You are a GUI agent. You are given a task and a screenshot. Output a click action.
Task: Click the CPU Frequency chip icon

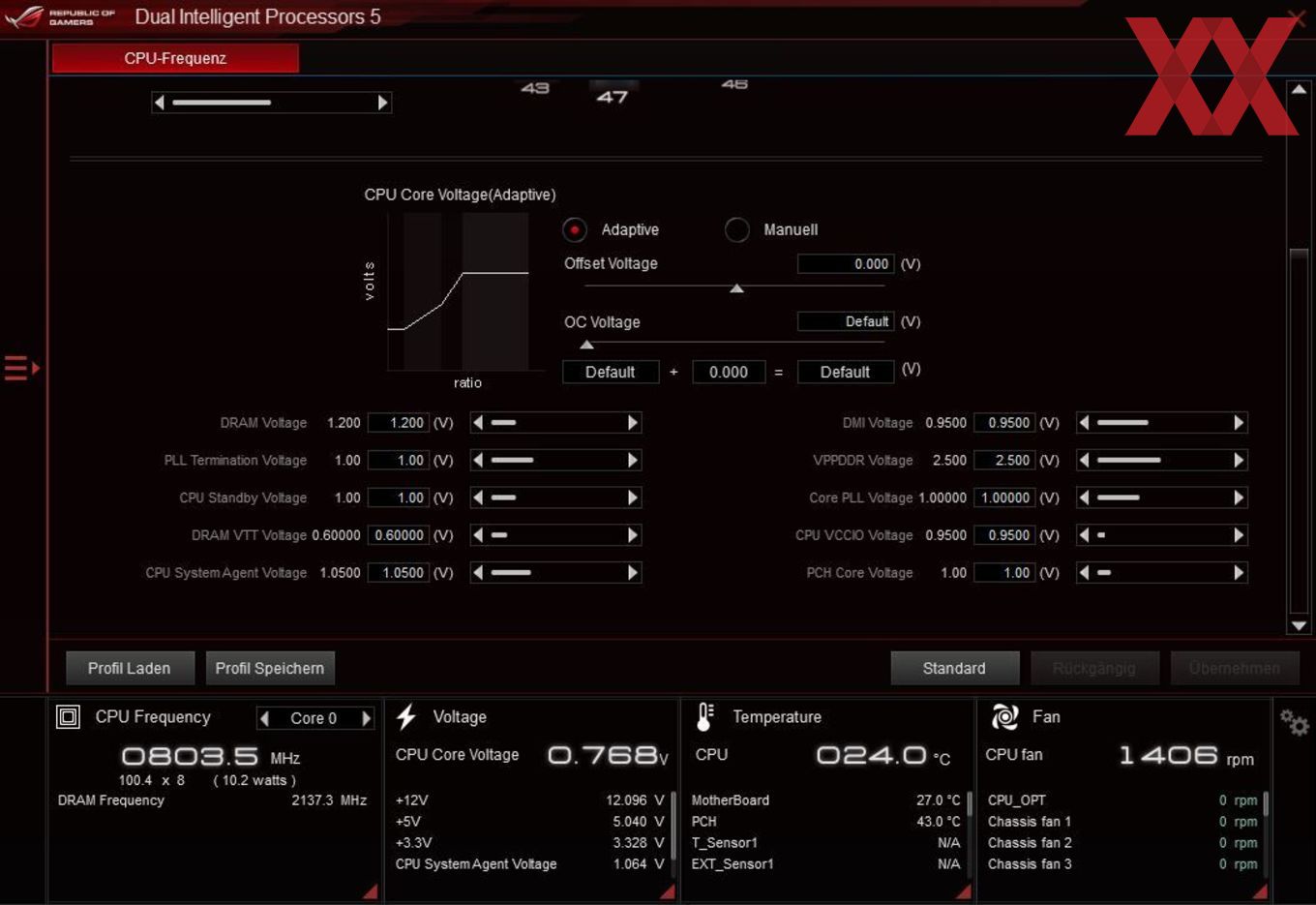click(68, 717)
